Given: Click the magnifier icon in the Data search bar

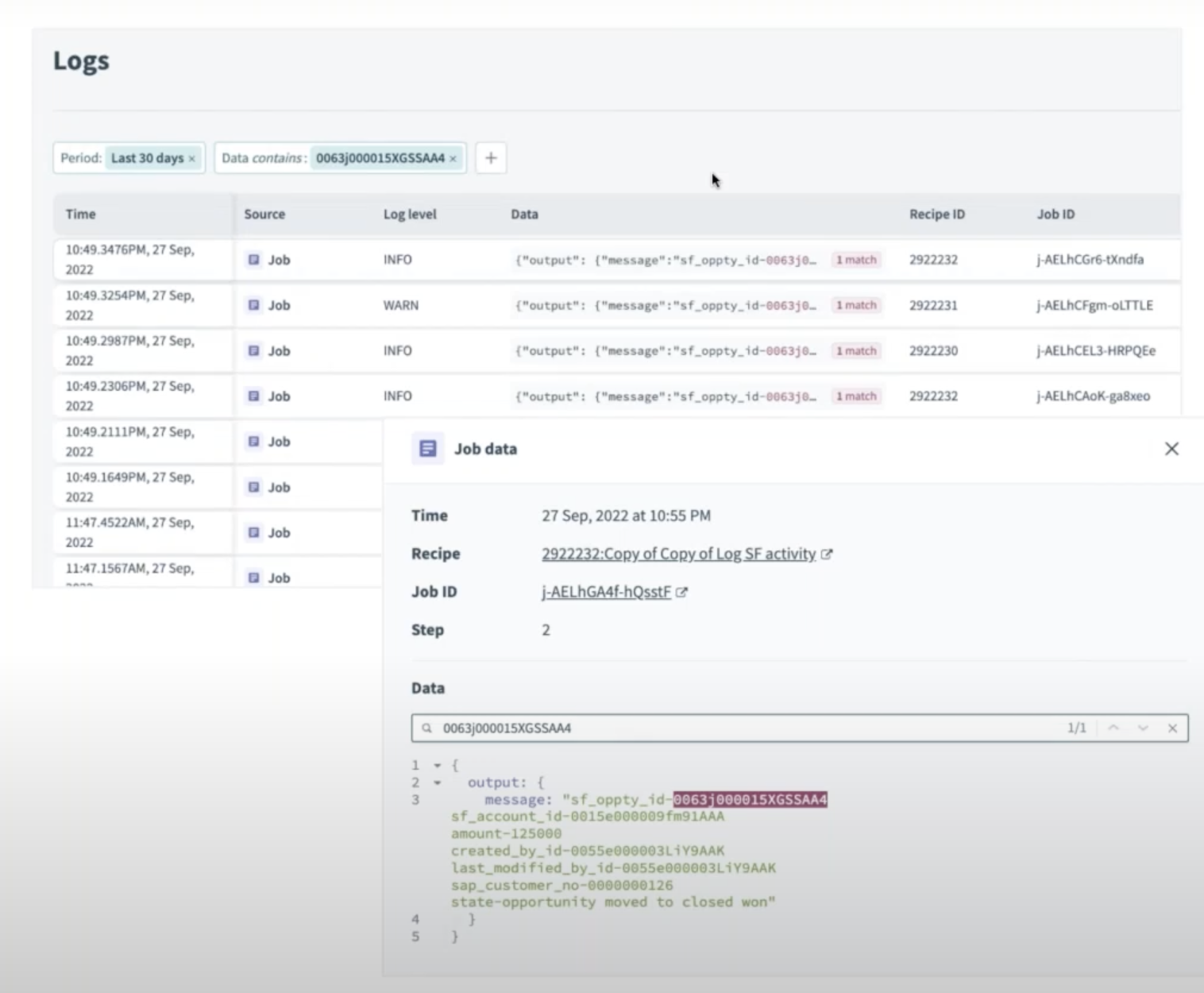Looking at the screenshot, I should click(x=426, y=728).
